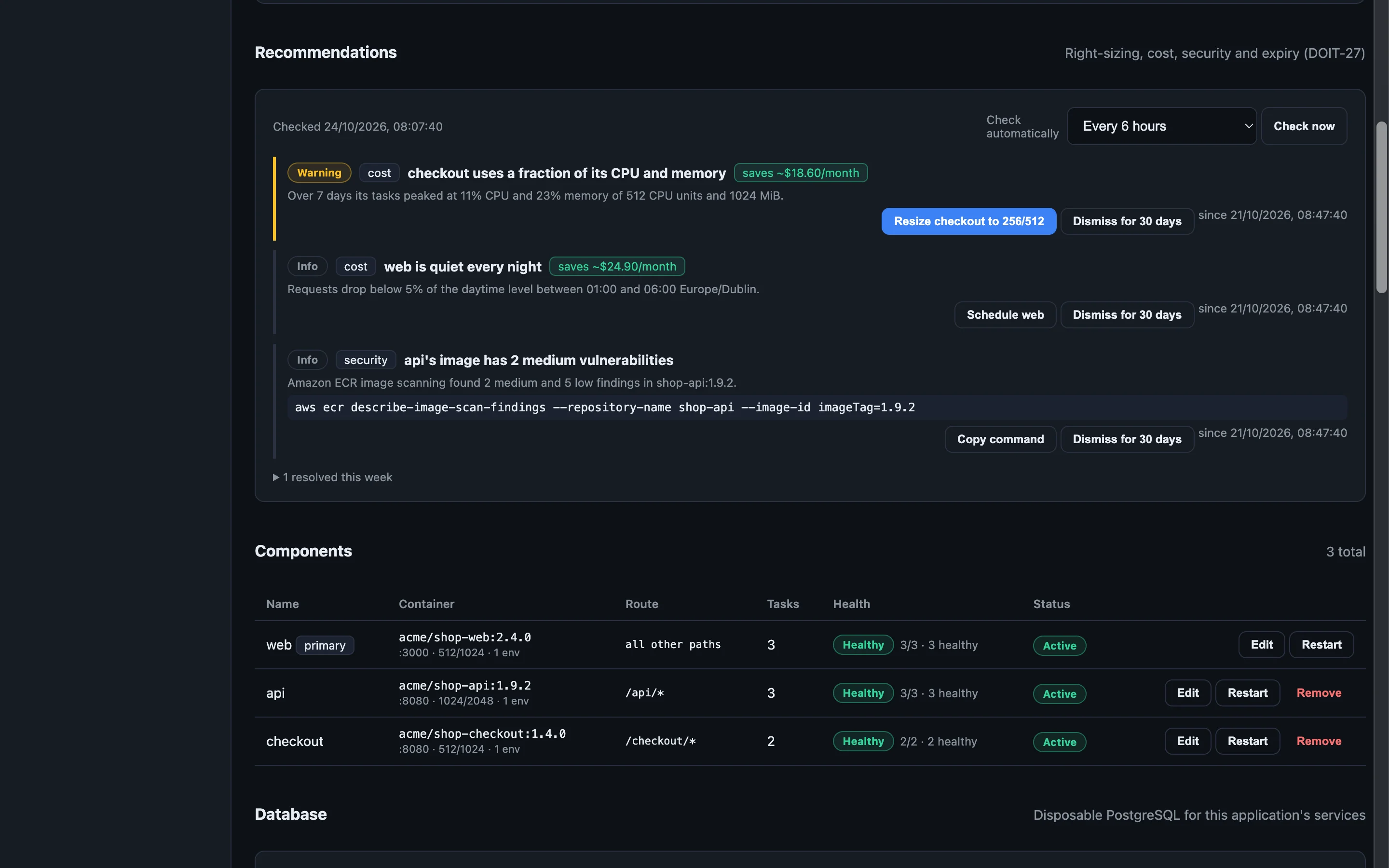Click Resize checkout to 256/512
The width and height of the screenshot is (1389, 868).
pyautogui.click(x=968, y=221)
